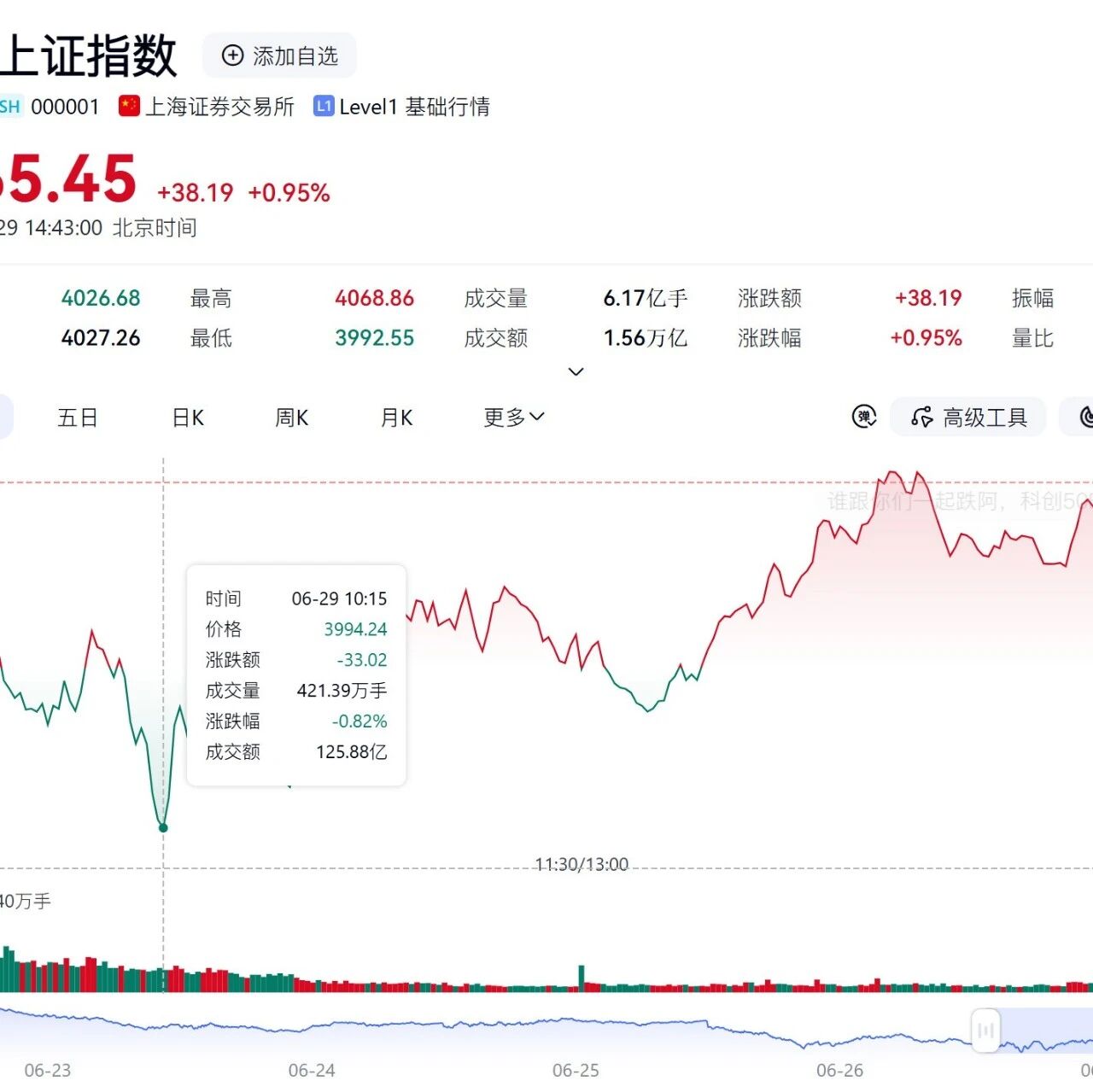Click tooltip time 06-29 10:15

point(339,599)
